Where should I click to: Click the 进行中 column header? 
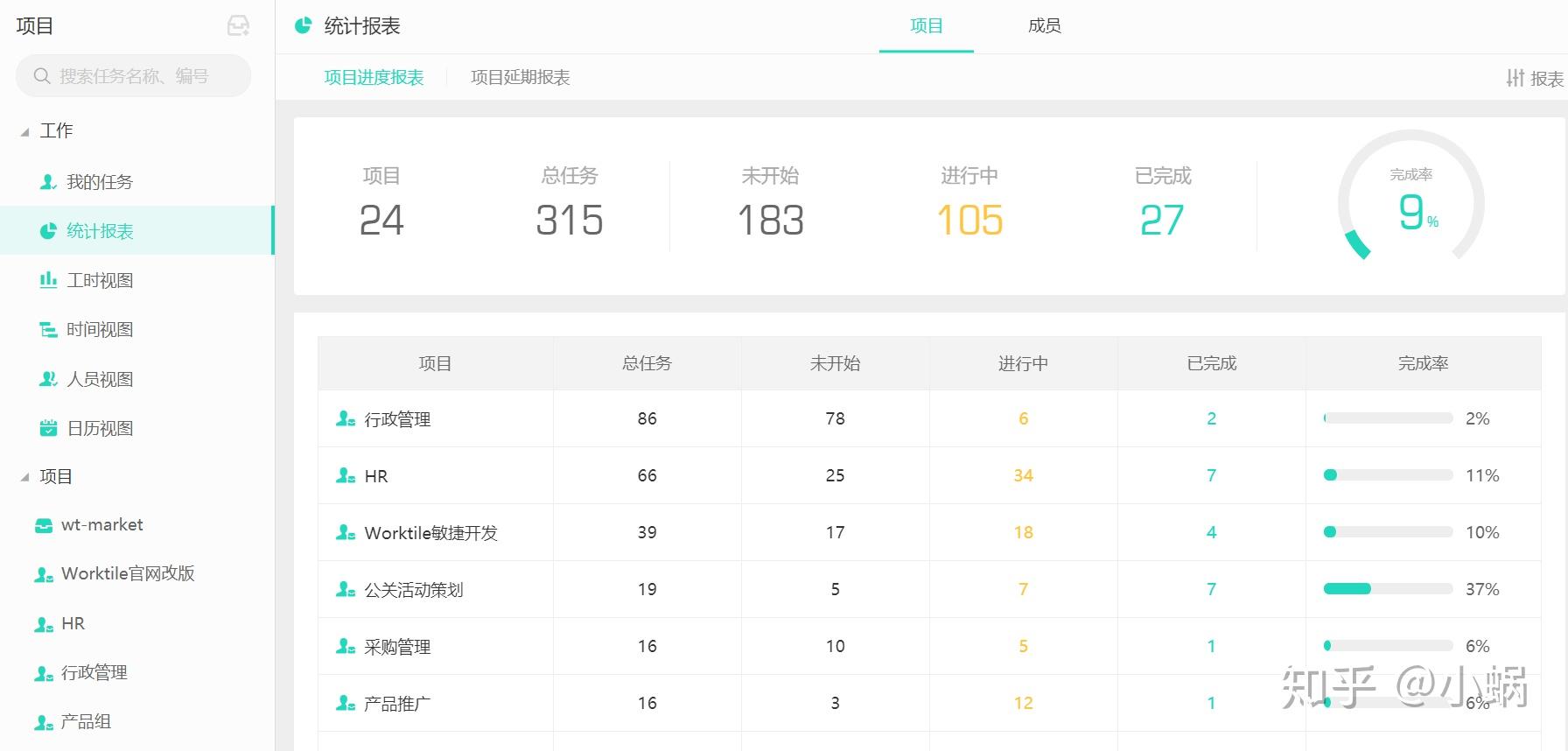pos(1024,363)
